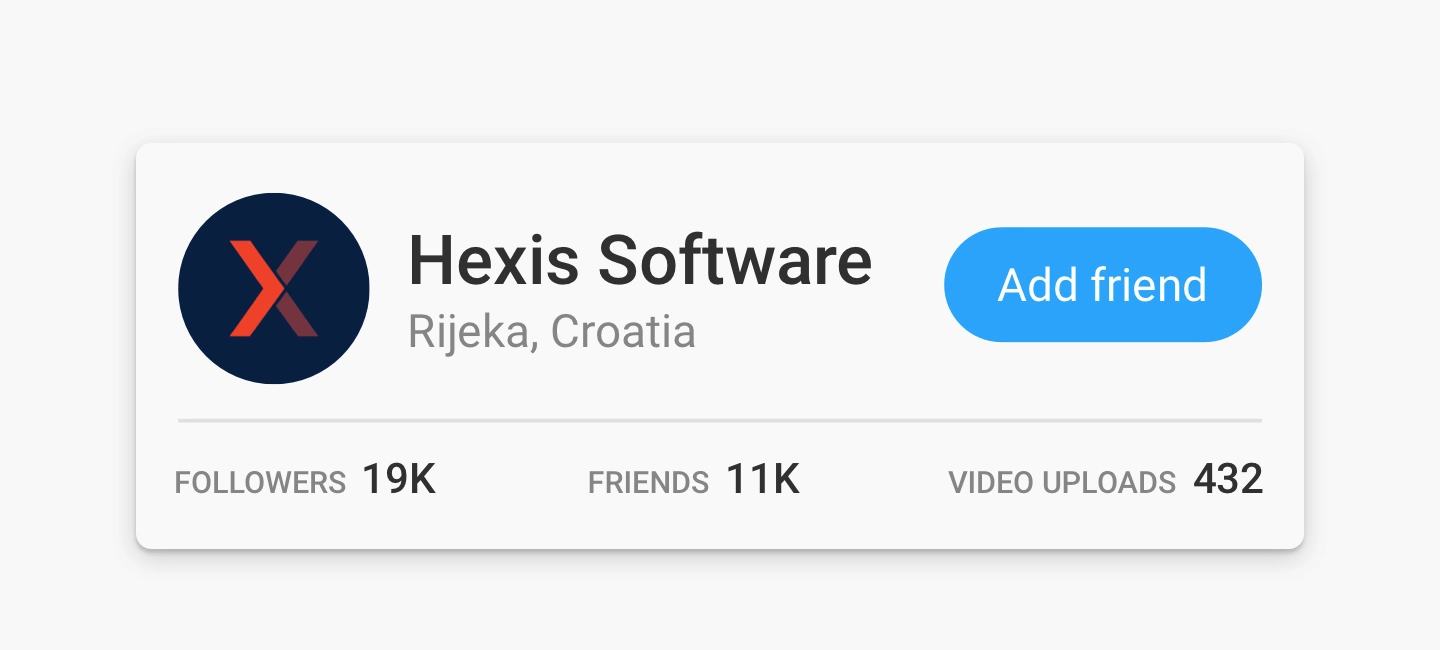Open the FRIENDS list label
This screenshot has height=650, width=1440.
click(x=648, y=483)
